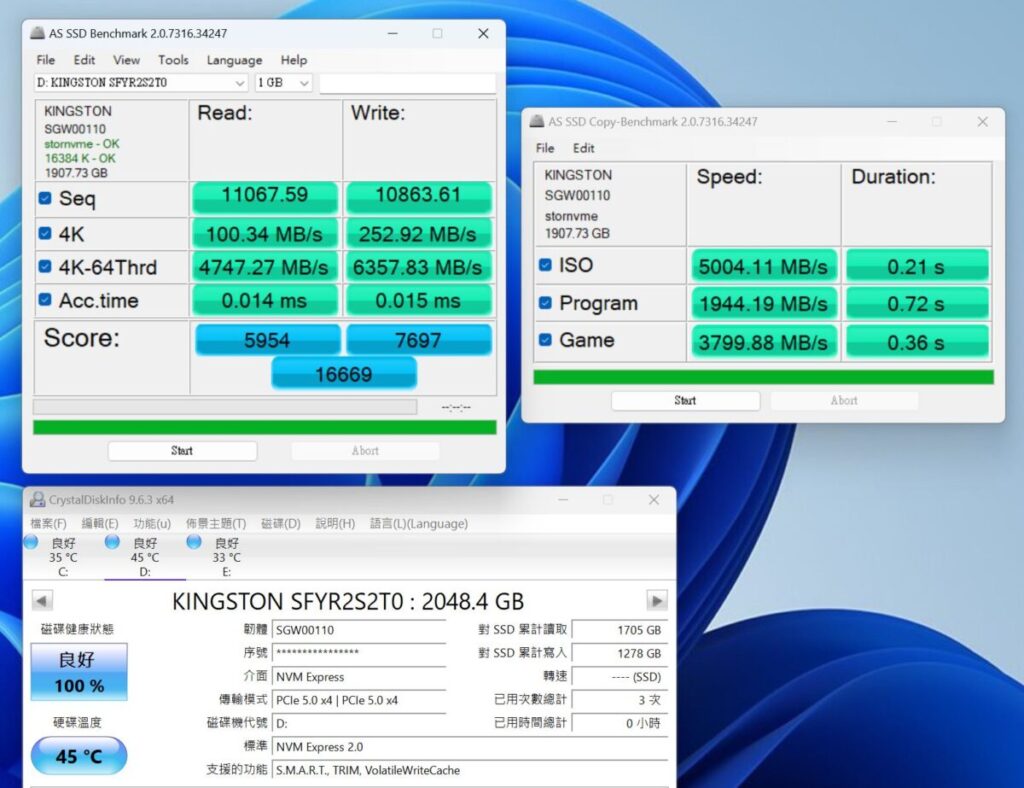
Task: Click the gray progress bar beside the --:--:-- timer
Action: [225, 407]
